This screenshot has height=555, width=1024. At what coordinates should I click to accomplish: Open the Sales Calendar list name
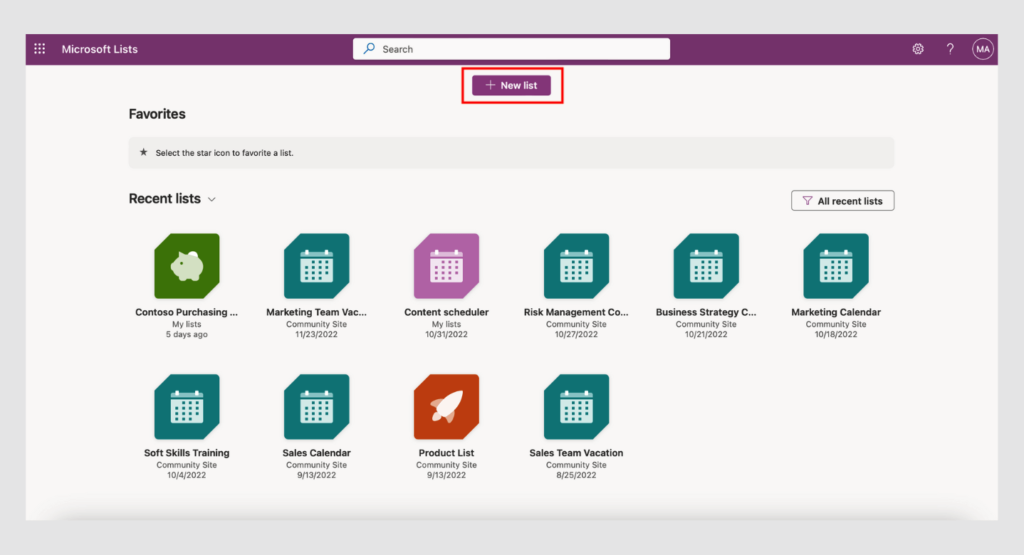click(x=316, y=453)
